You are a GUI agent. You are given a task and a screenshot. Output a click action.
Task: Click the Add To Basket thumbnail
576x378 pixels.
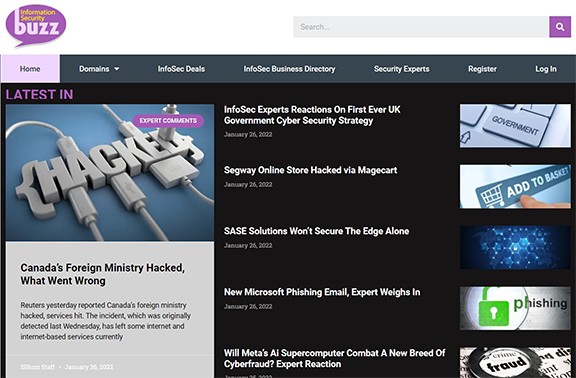click(515, 187)
